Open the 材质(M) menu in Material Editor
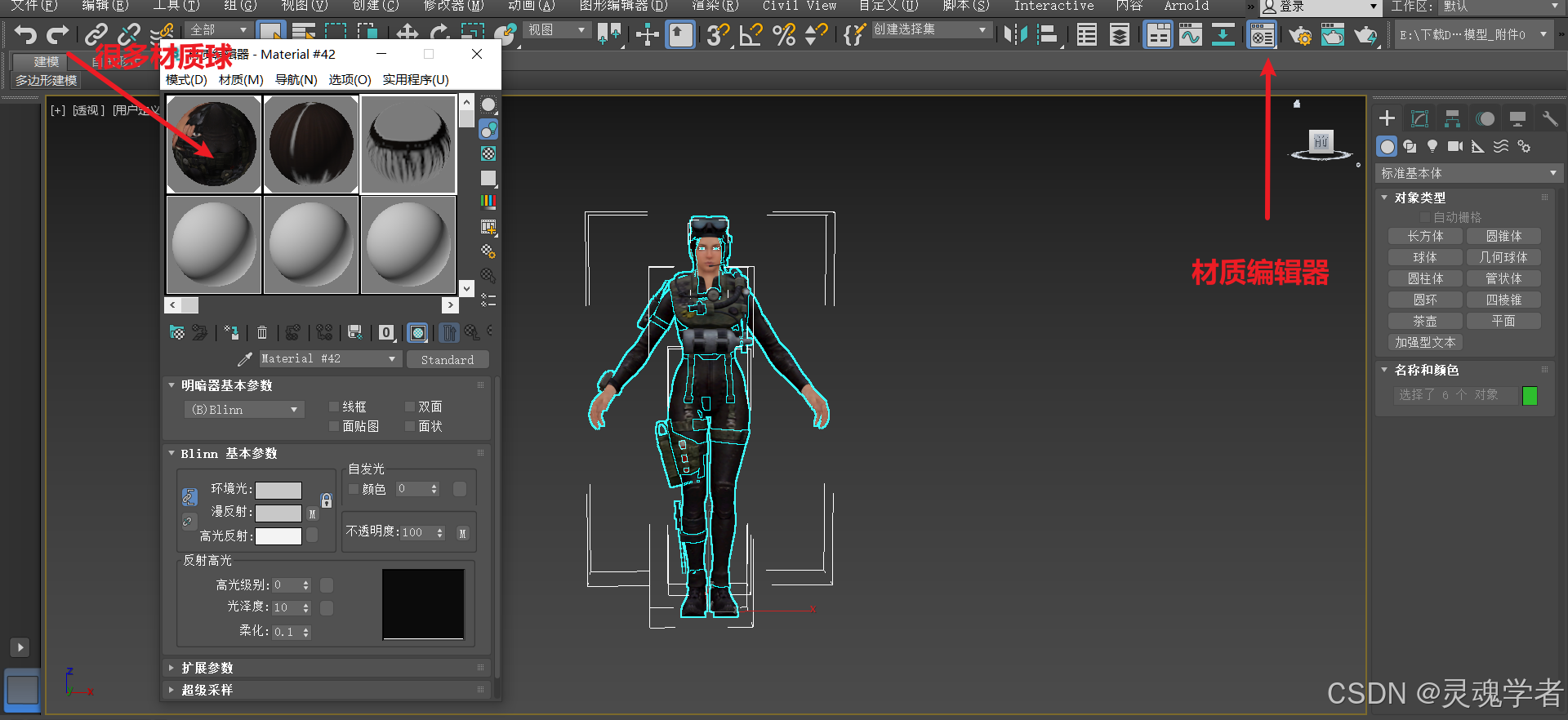1568x720 pixels. click(x=241, y=80)
